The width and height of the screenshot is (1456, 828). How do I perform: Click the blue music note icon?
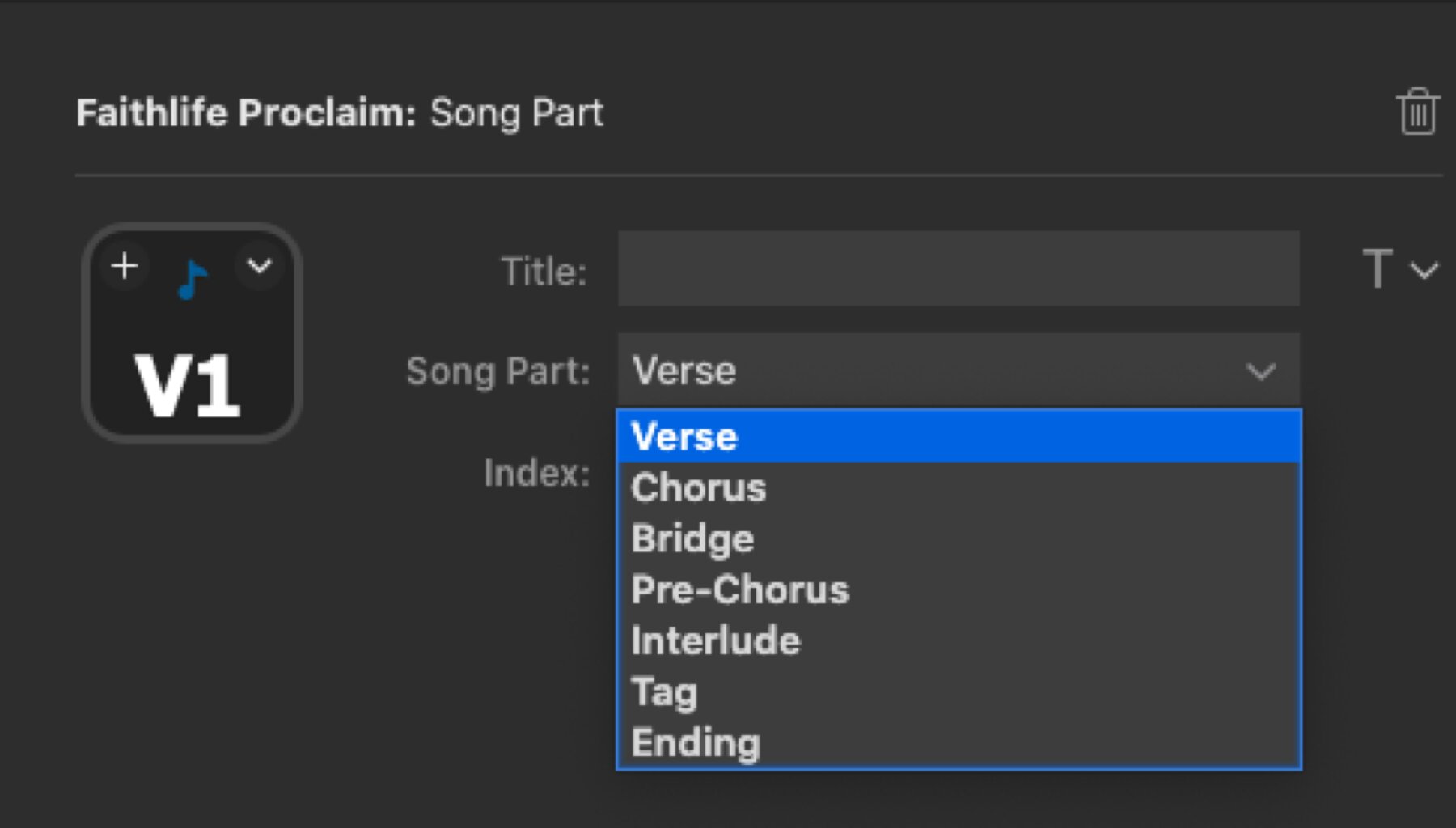tap(193, 279)
